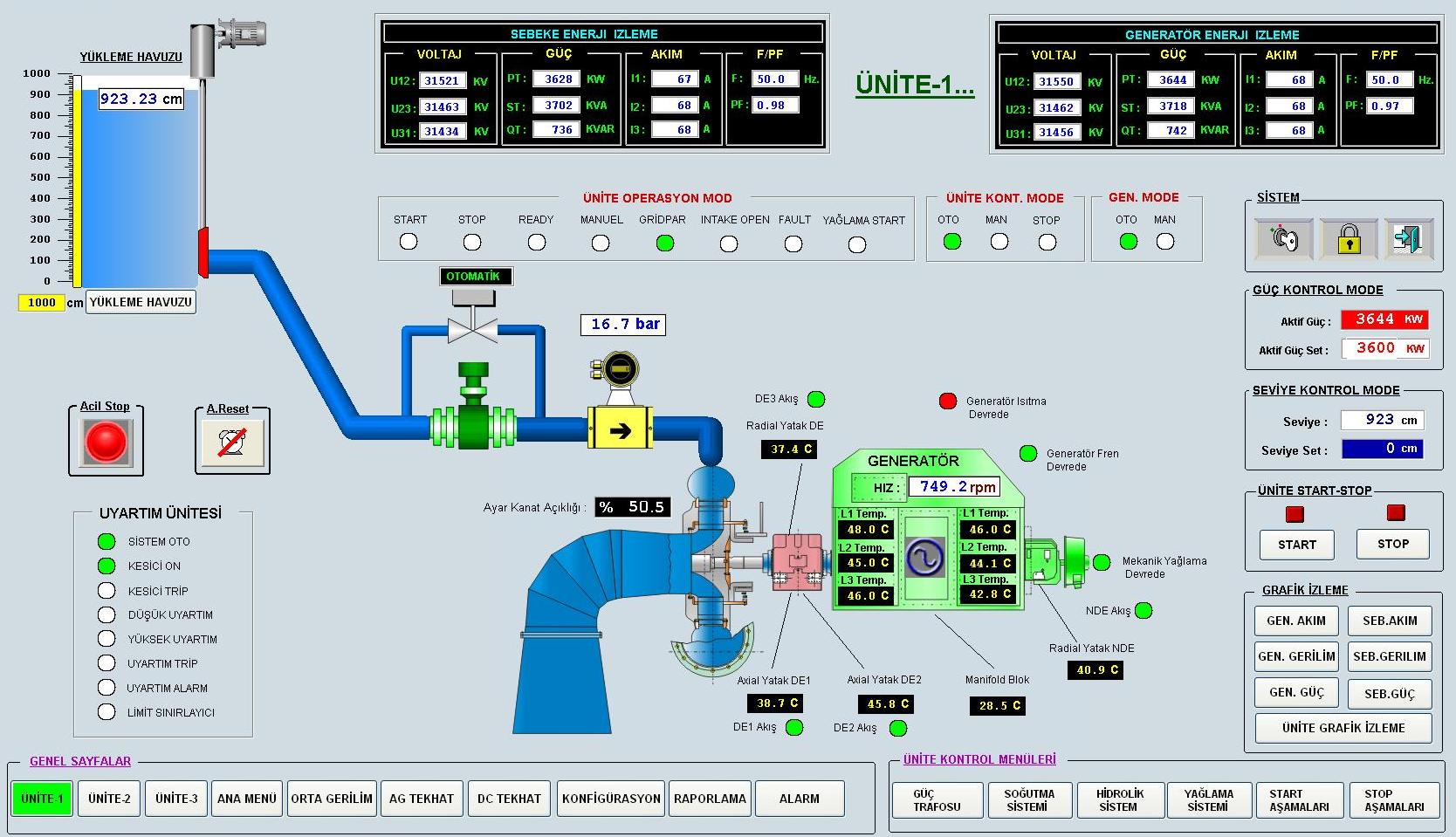The image size is (1456, 837).
Task: Click the Aktif Güç Set value field
Action: [x=1384, y=348]
